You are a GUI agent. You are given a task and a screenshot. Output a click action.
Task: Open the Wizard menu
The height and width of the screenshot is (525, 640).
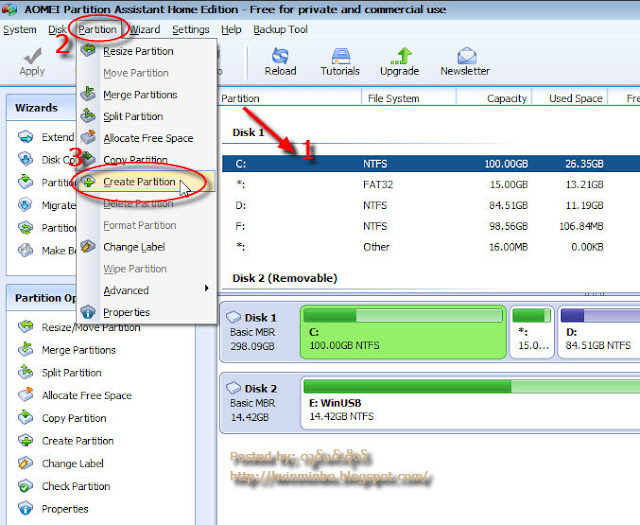pos(145,30)
